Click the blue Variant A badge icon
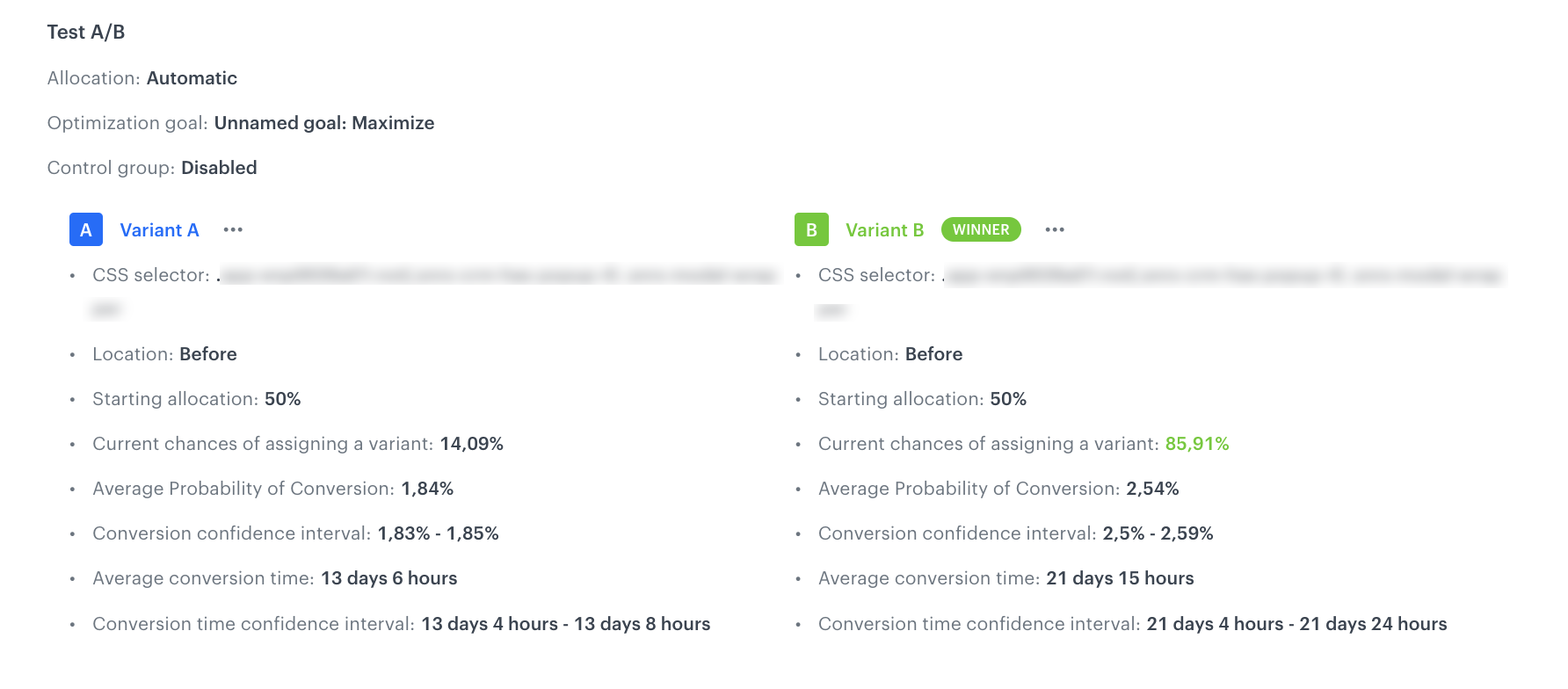The image size is (1568, 689). pos(84,229)
